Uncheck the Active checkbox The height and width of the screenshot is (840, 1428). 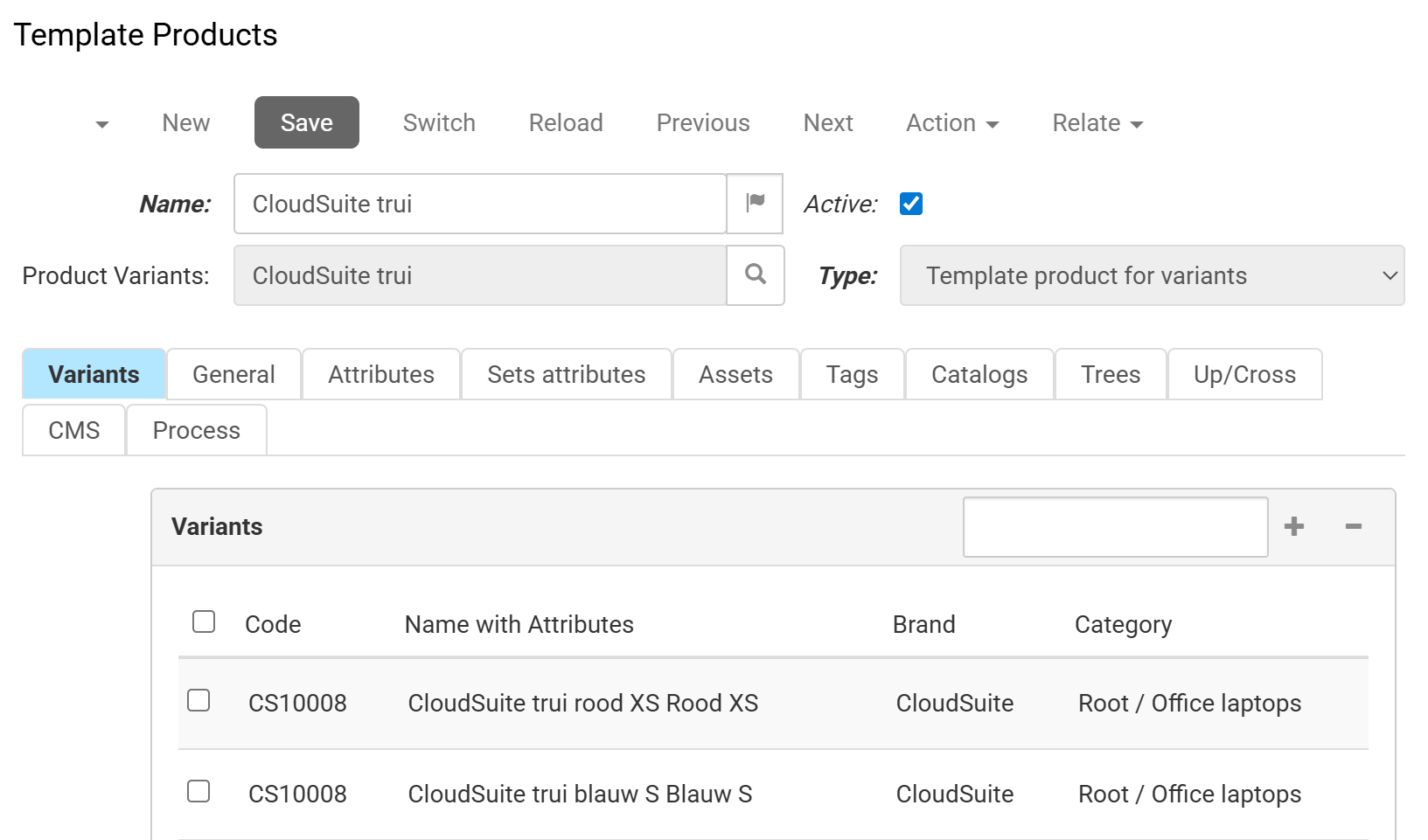(911, 204)
